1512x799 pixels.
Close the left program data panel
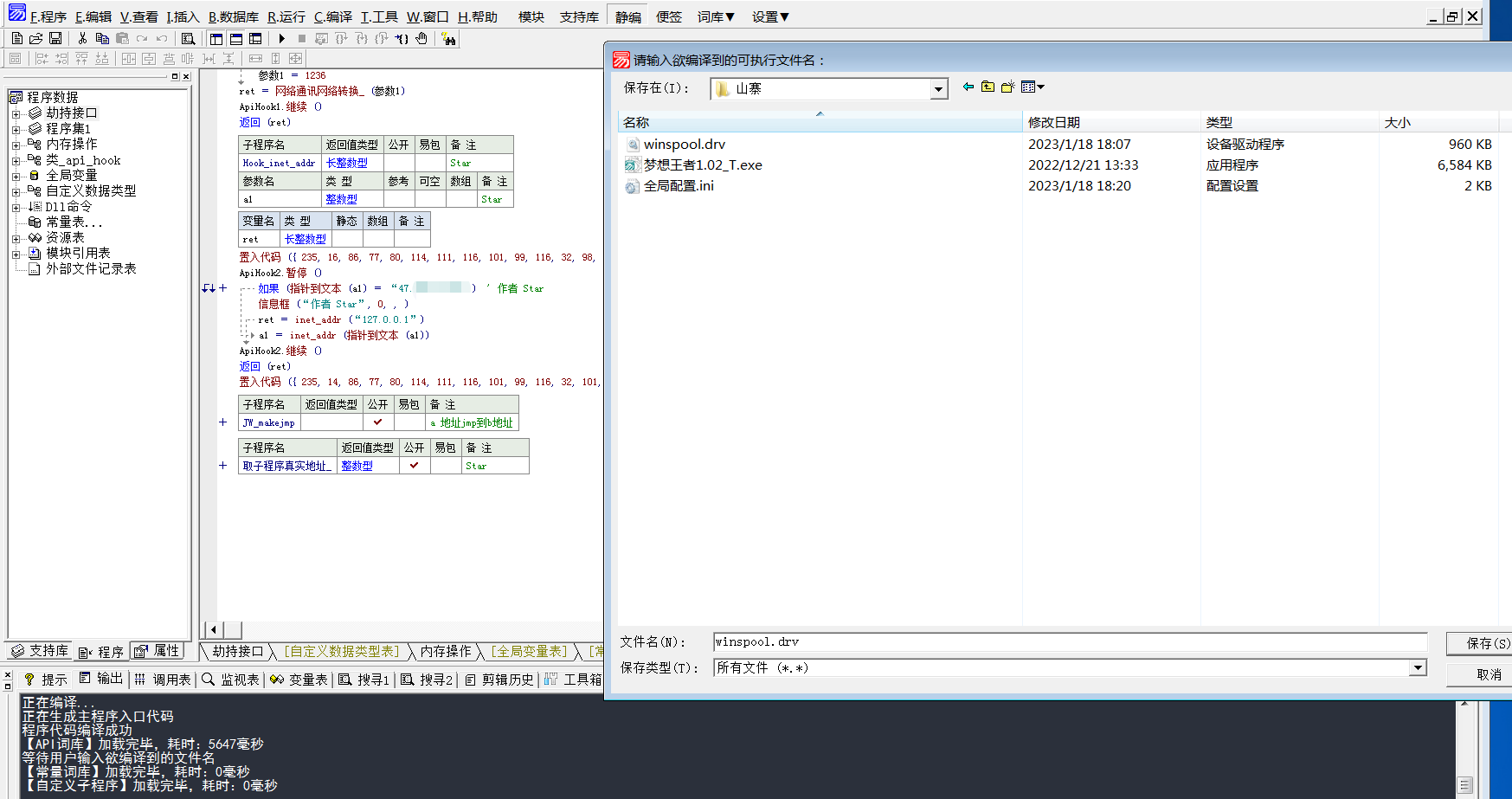[x=185, y=76]
